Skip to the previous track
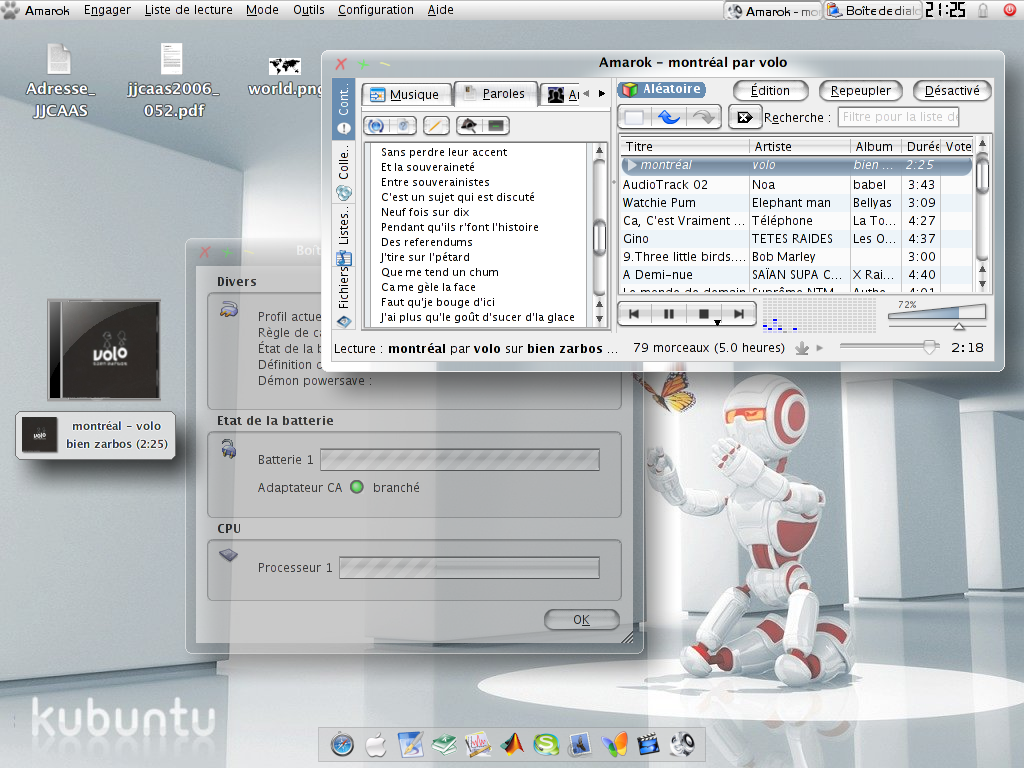The image size is (1024, 768). [x=633, y=314]
